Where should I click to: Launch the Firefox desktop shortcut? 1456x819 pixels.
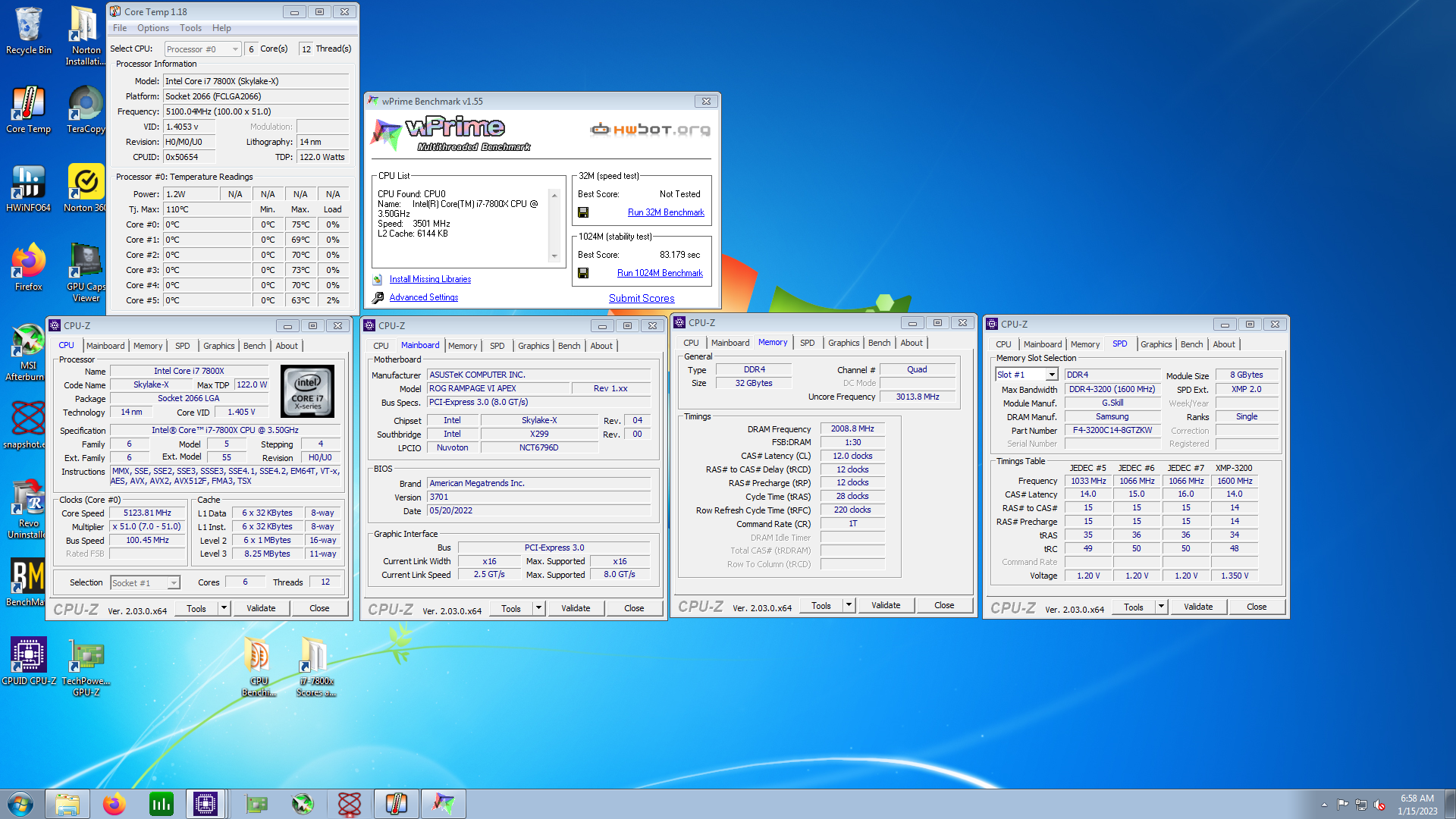(x=28, y=267)
